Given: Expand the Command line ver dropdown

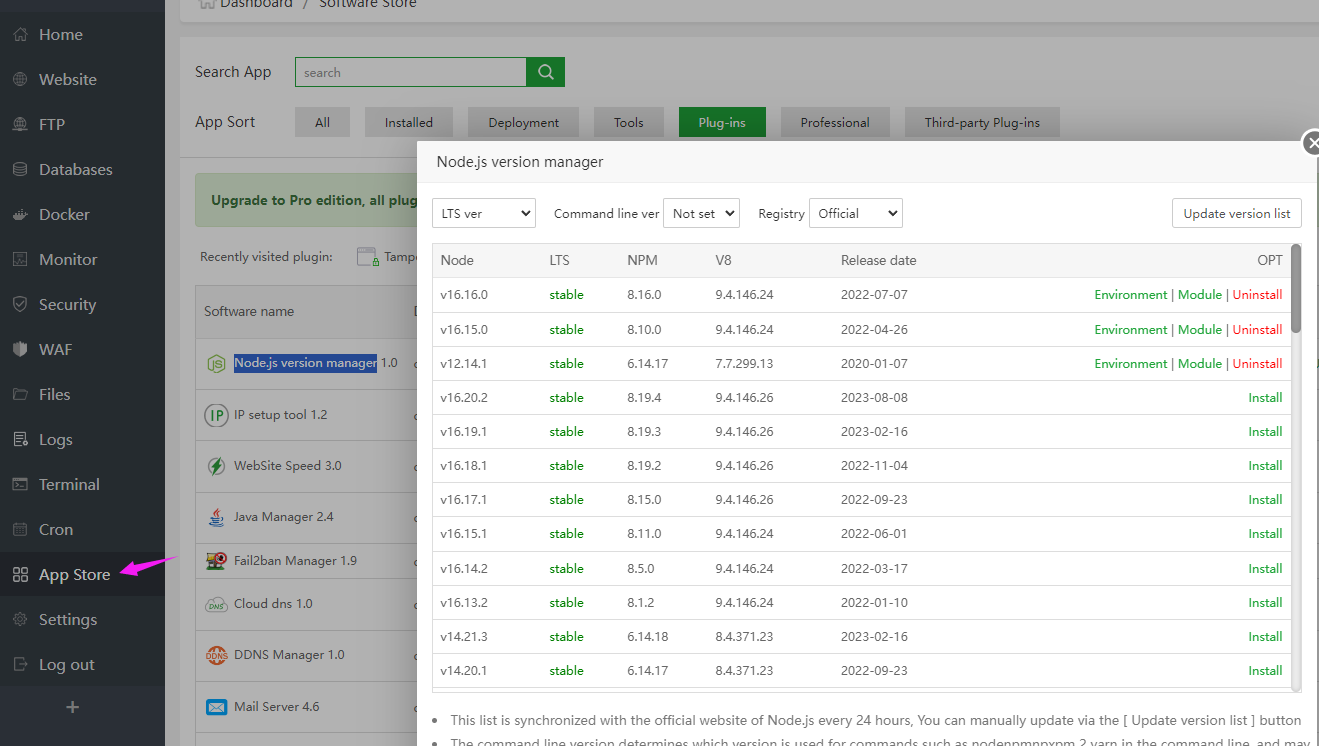Looking at the screenshot, I should (x=701, y=213).
